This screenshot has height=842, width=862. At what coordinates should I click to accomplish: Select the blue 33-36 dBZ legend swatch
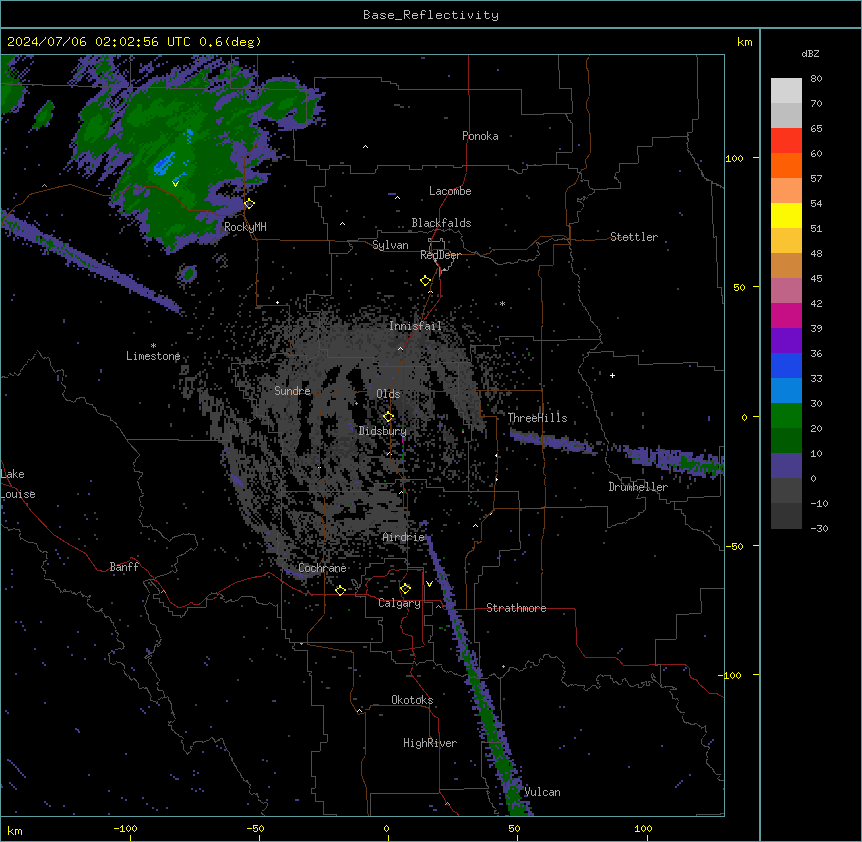pyautogui.click(x=786, y=365)
